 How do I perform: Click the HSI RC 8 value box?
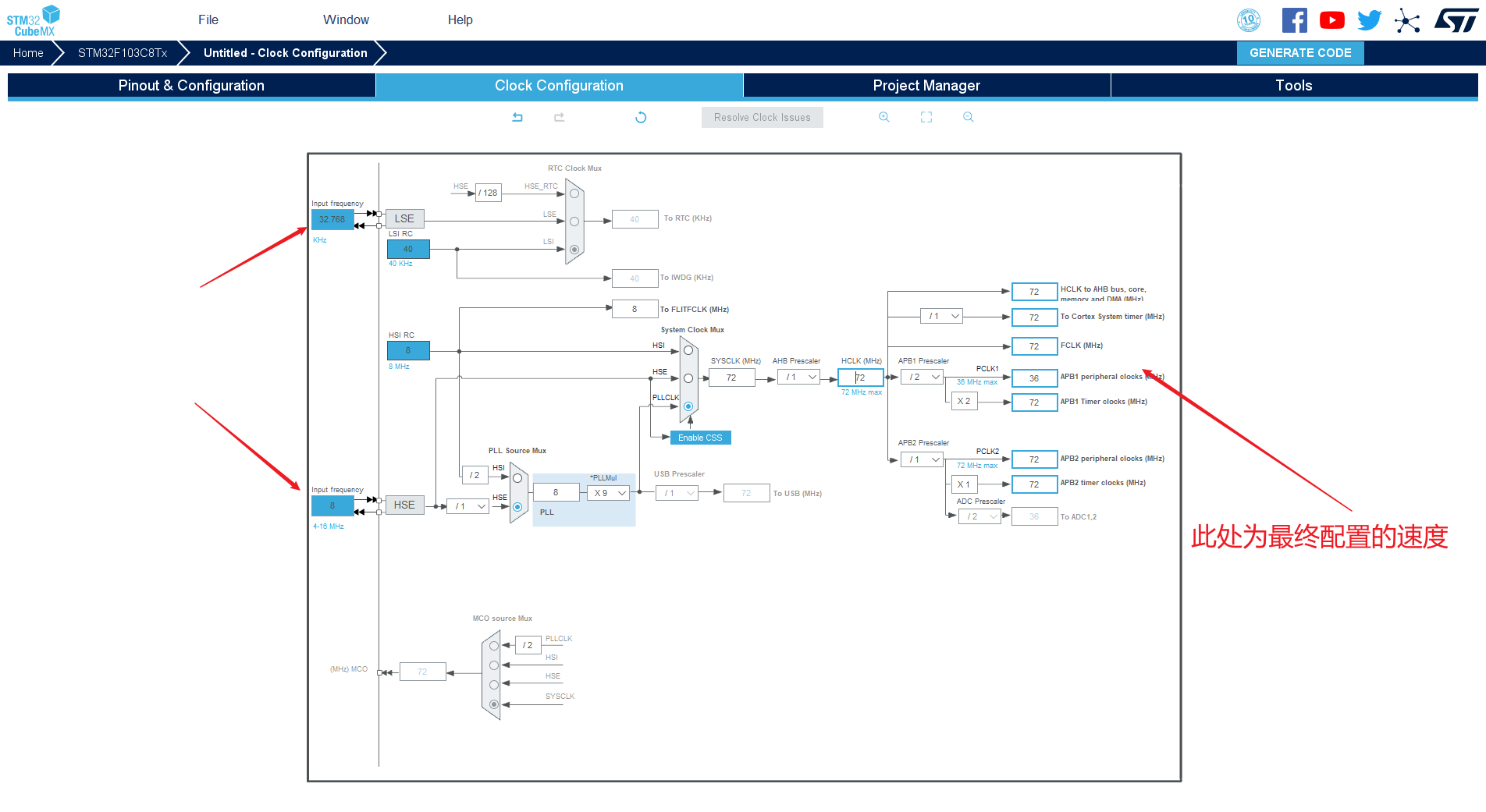pyautogui.click(x=408, y=351)
